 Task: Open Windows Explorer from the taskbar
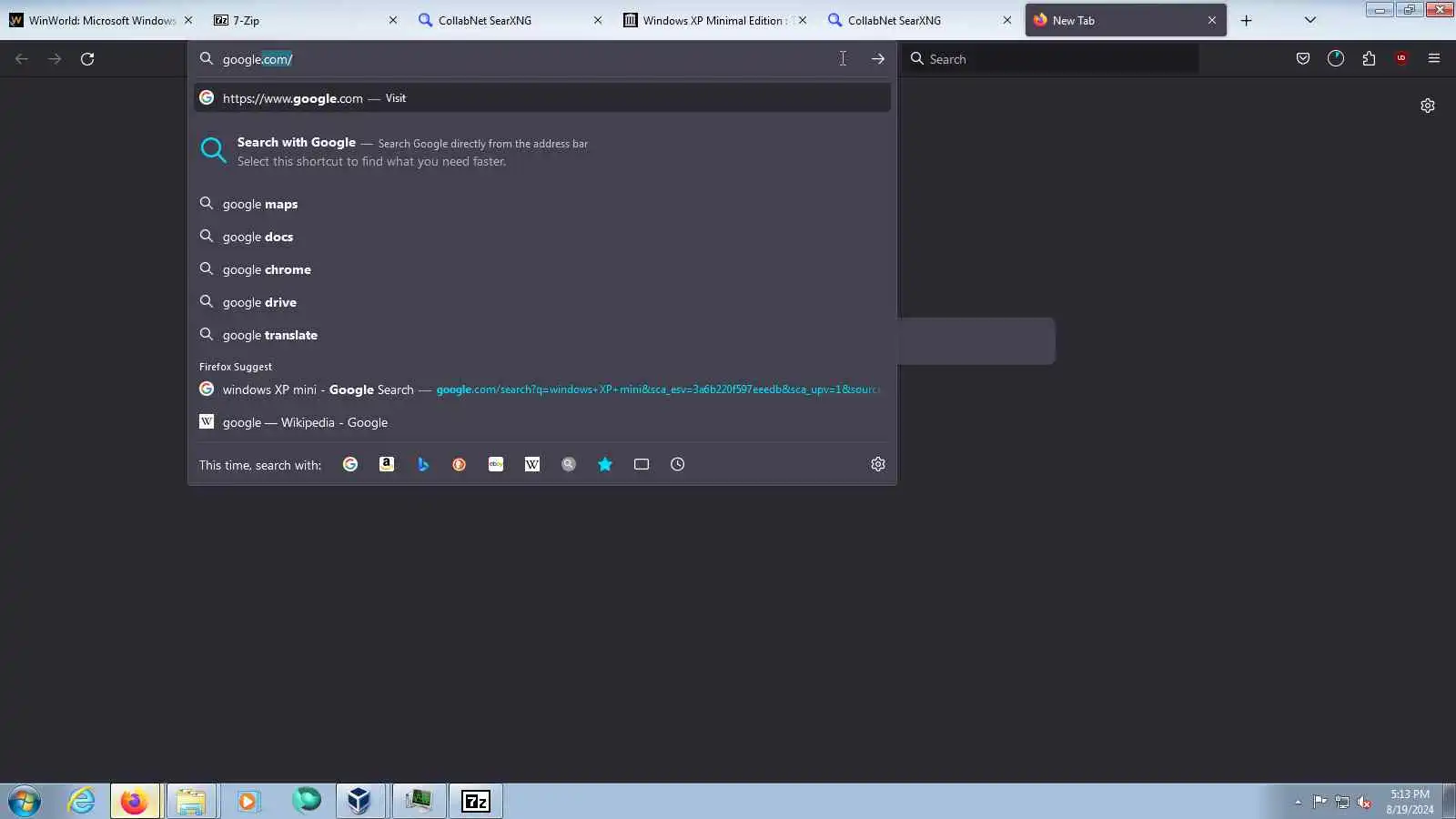(191, 801)
